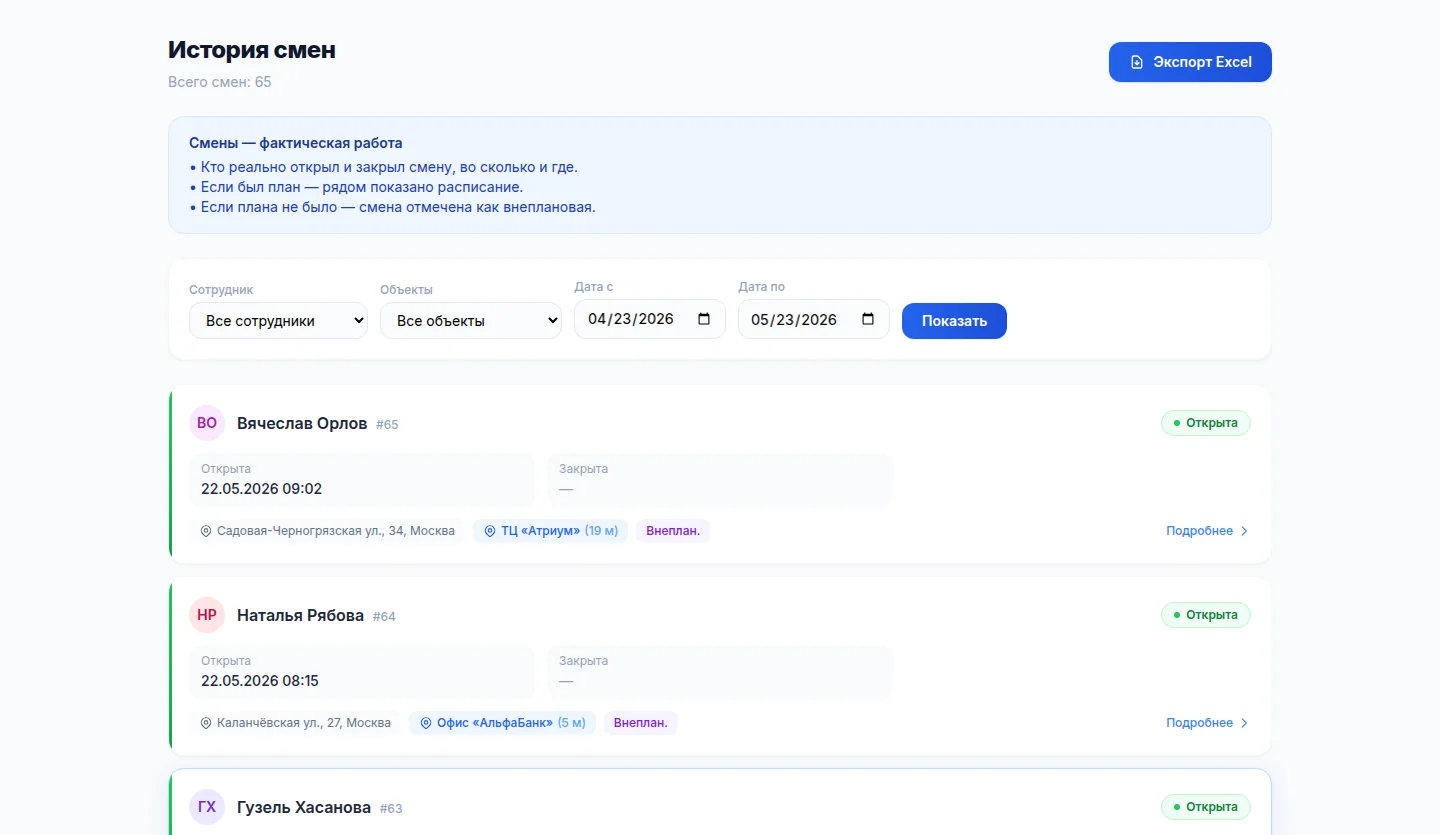The width and height of the screenshot is (1440, 835).
Task: Click chevron next to Подробнее on shift #64
Action: [x=1244, y=723]
